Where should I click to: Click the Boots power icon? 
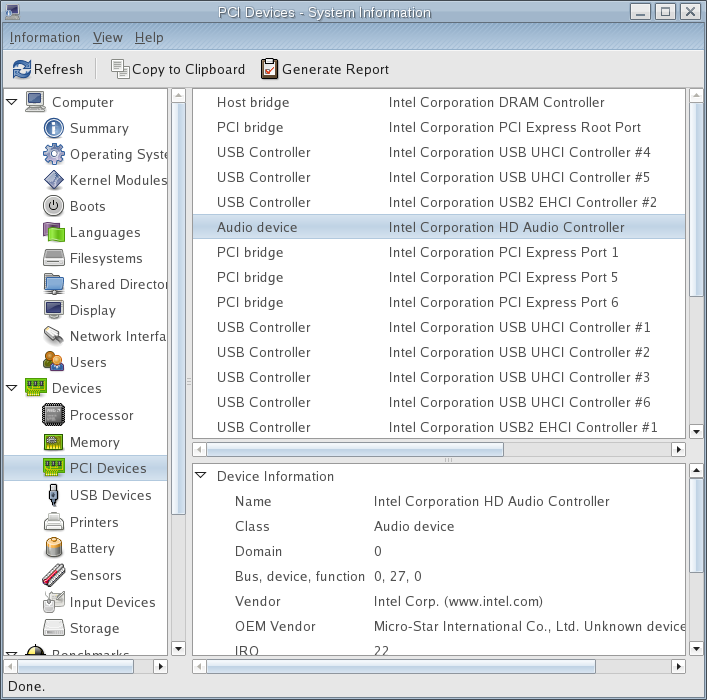point(54,206)
